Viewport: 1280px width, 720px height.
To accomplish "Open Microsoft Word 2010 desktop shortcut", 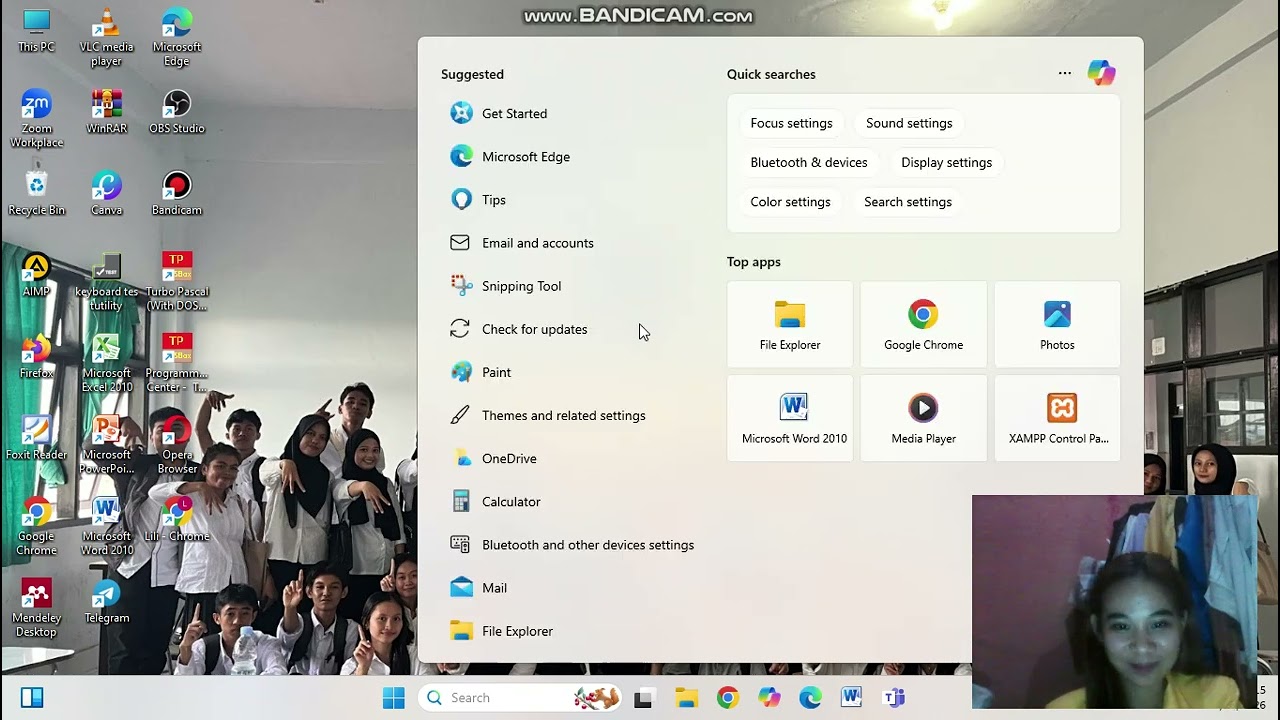I will coord(106,527).
